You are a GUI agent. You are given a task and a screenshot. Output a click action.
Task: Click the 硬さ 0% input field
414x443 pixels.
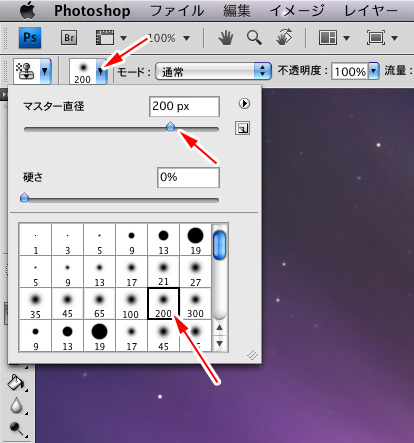[188, 177]
